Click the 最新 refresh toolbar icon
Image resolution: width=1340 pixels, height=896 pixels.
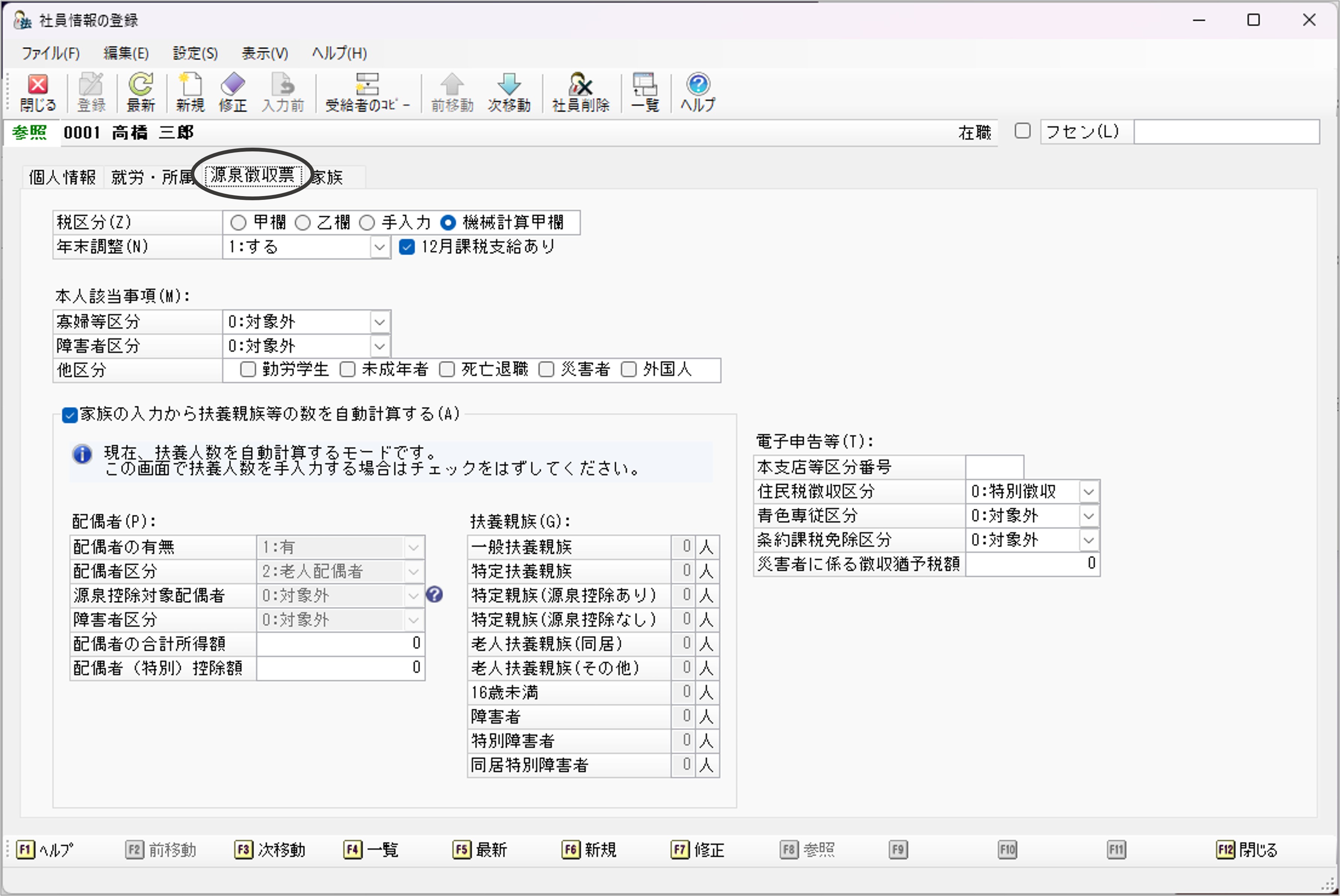(x=140, y=86)
